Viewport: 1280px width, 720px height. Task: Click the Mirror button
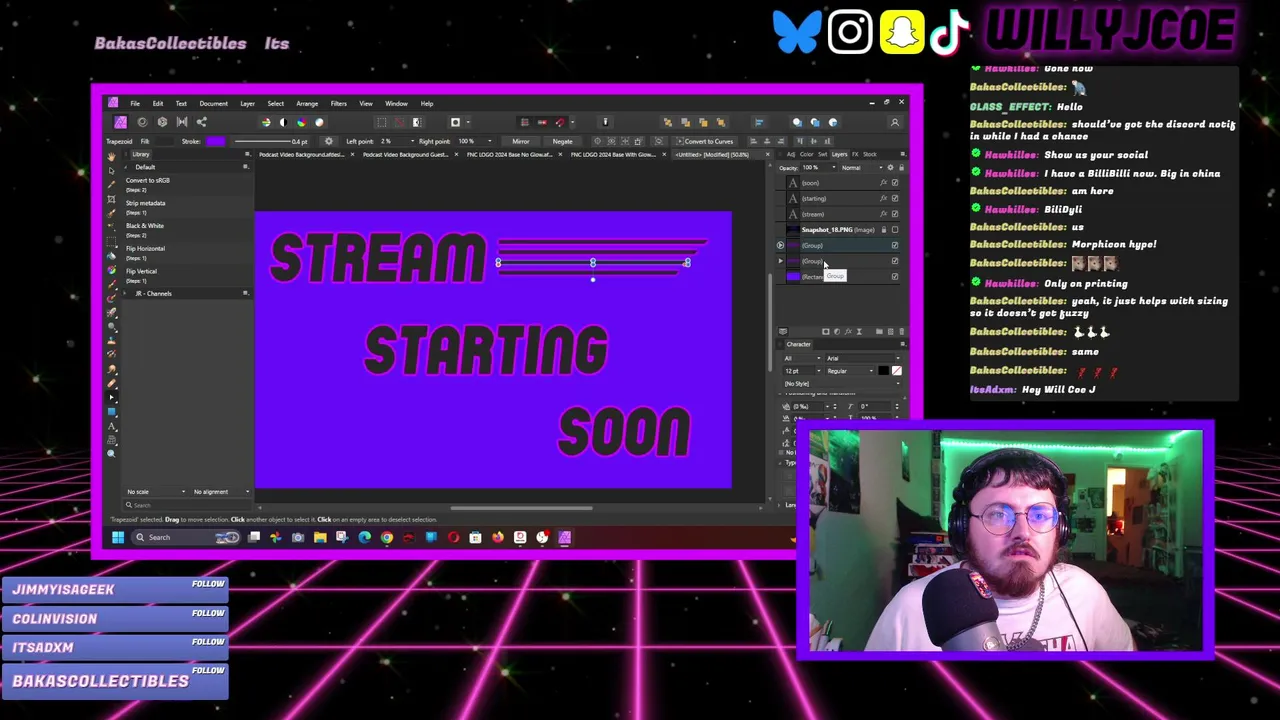(521, 141)
